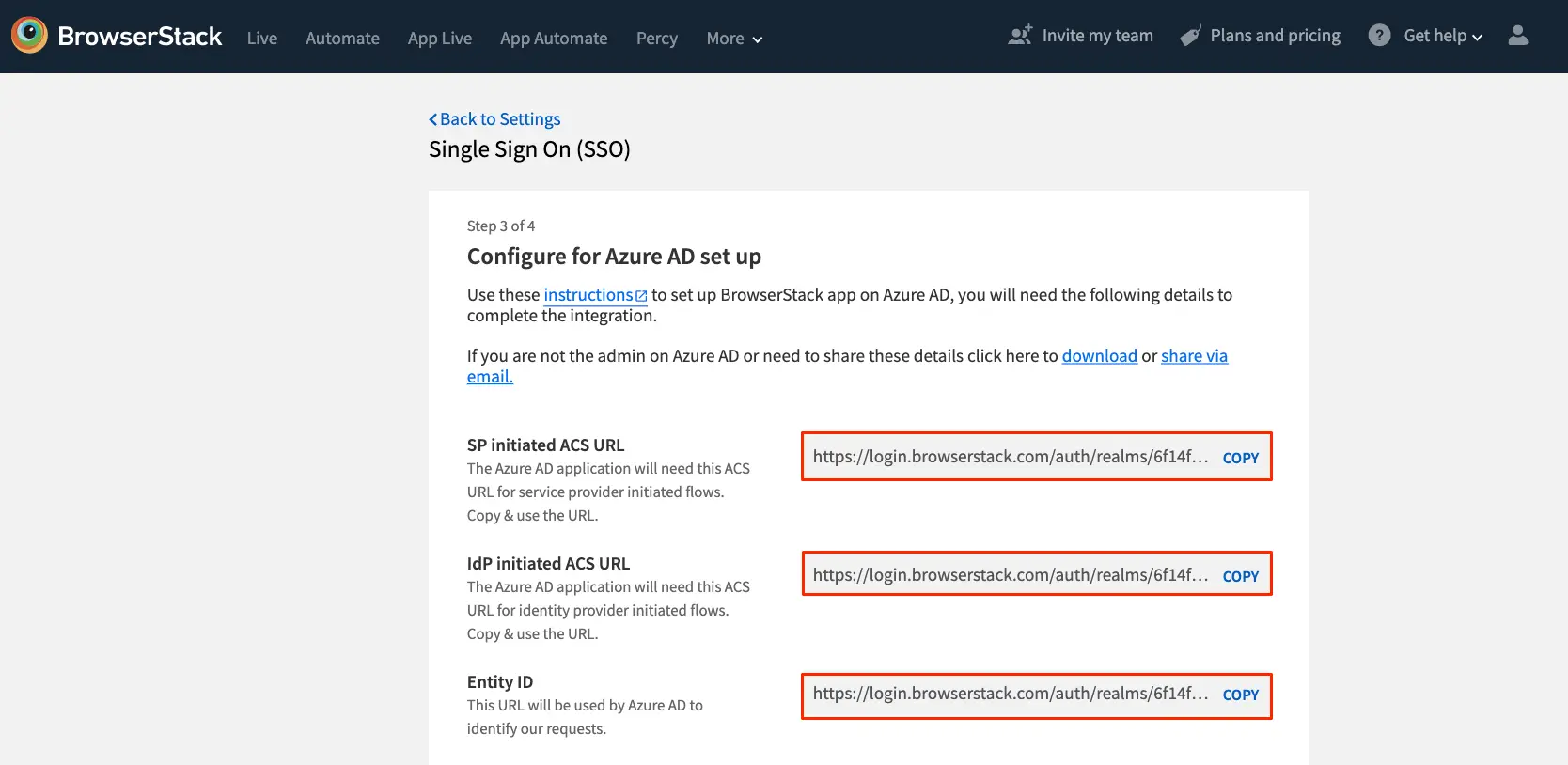Click the external link icon beside instructions
This screenshot has width=1568, height=765.
[x=641, y=296]
